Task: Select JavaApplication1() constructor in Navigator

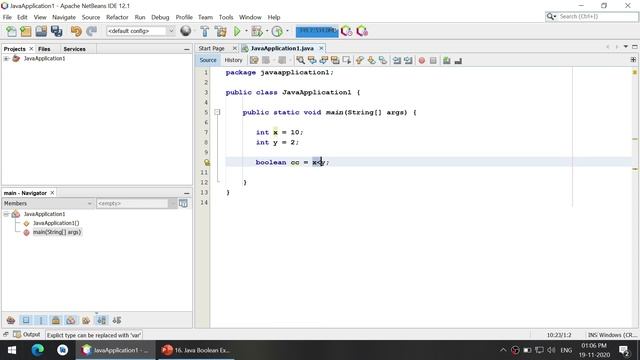Action: tap(56, 223)
